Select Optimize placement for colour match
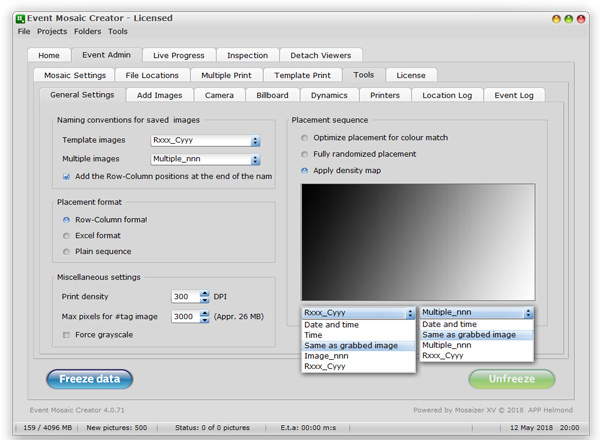 (305, 138)
